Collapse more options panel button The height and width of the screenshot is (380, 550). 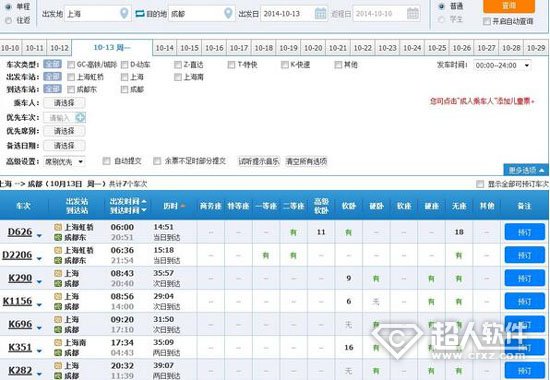(526, 170)
